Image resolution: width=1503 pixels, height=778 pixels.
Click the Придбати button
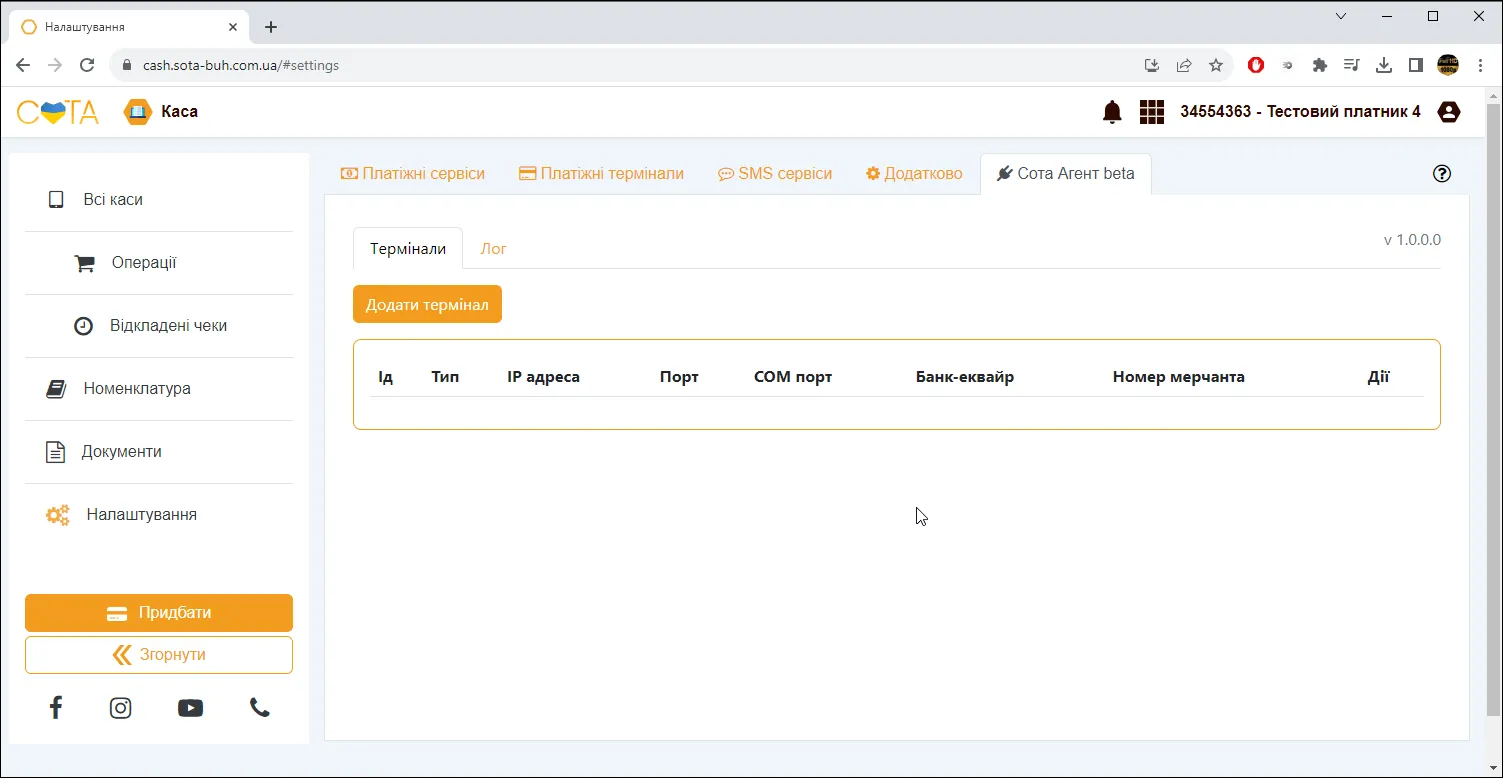pyautogui.click(x=159, y=613)
